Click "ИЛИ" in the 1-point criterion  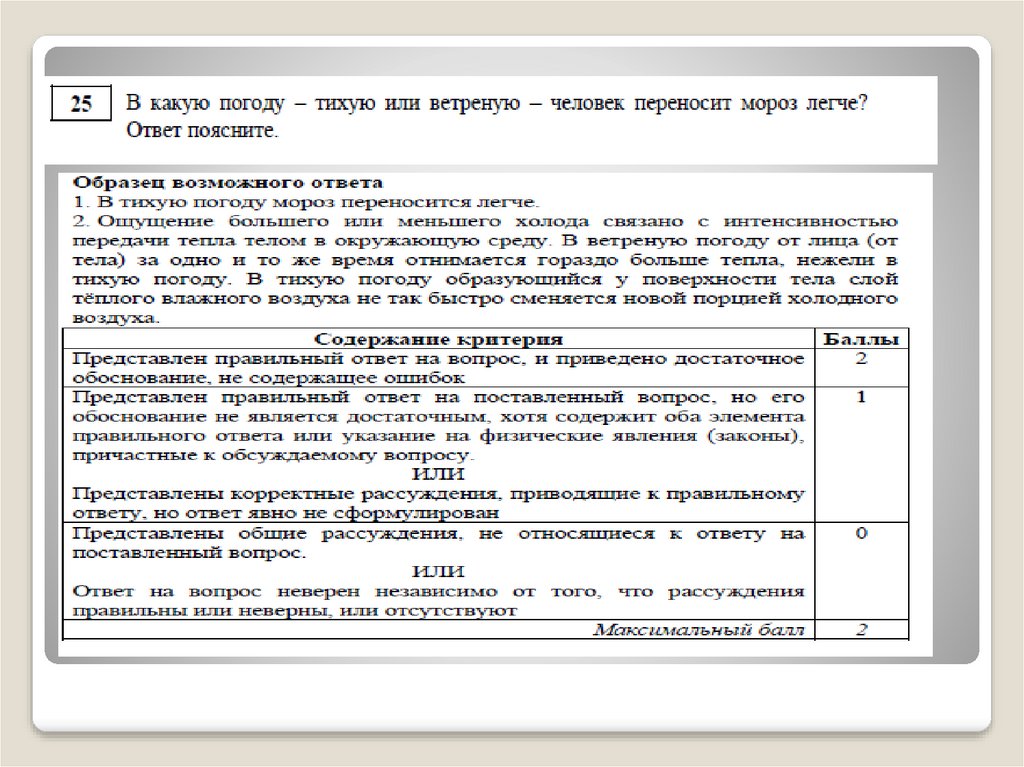pyautogui.click(x=438, y=474)
